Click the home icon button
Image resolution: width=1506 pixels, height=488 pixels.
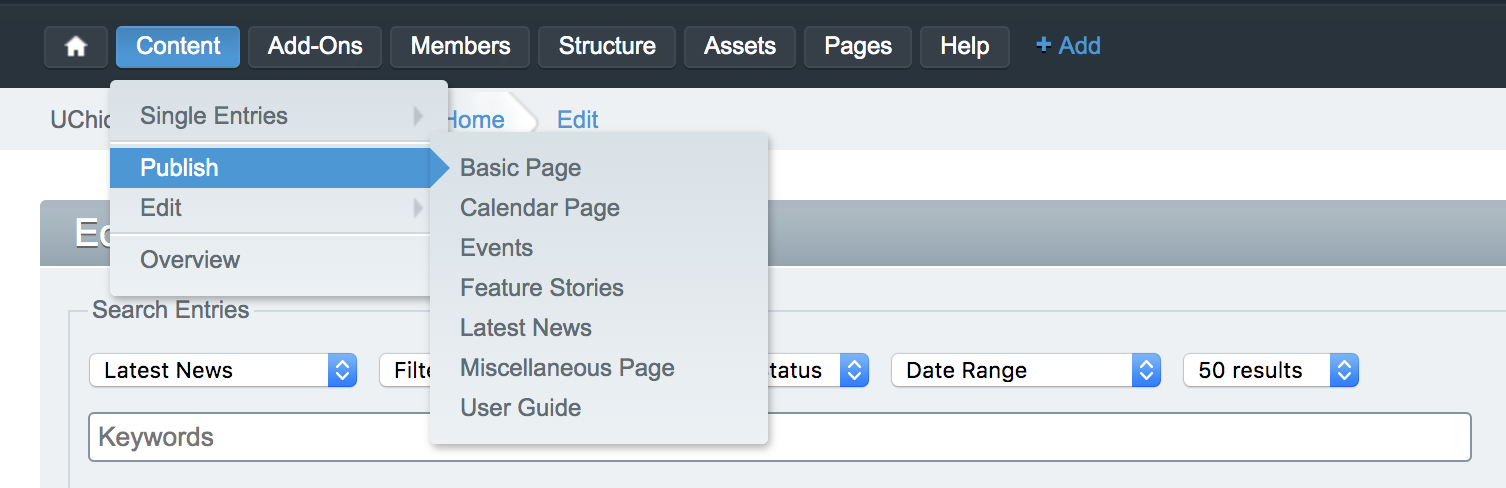click(x=76, y=47)
